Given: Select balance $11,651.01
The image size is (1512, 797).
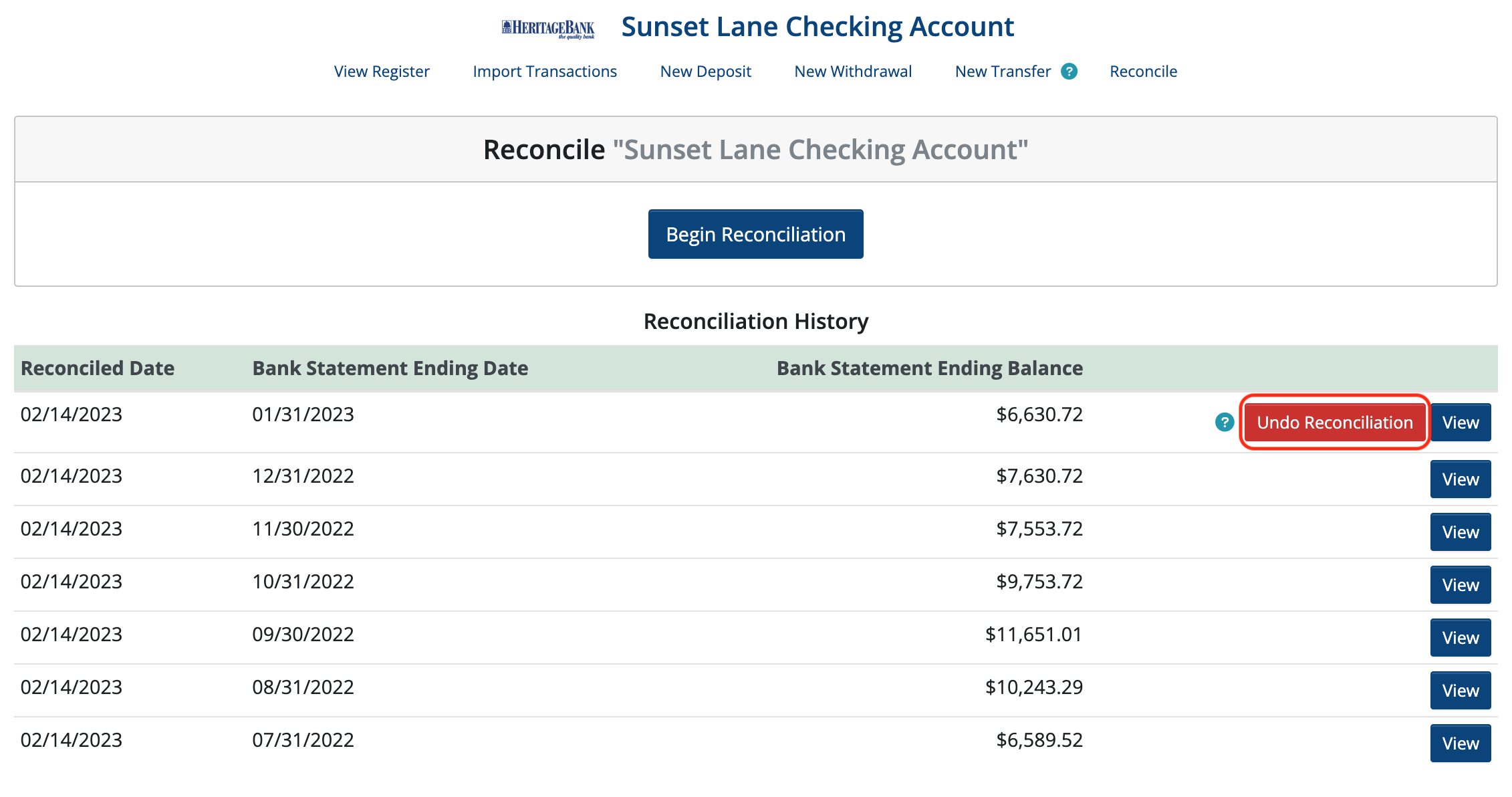Looking at the screenshot, I should (1034, 635).
